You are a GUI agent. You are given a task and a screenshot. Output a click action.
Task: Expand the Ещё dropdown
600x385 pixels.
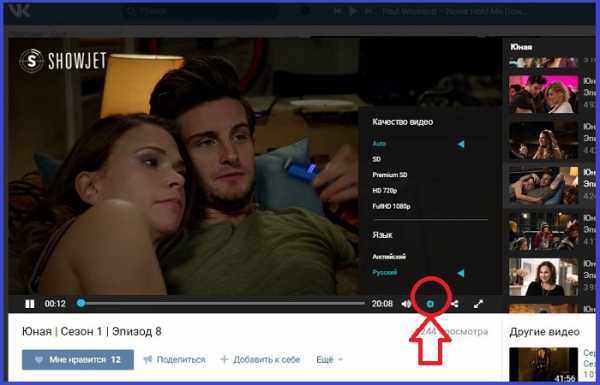pos(329,360)
